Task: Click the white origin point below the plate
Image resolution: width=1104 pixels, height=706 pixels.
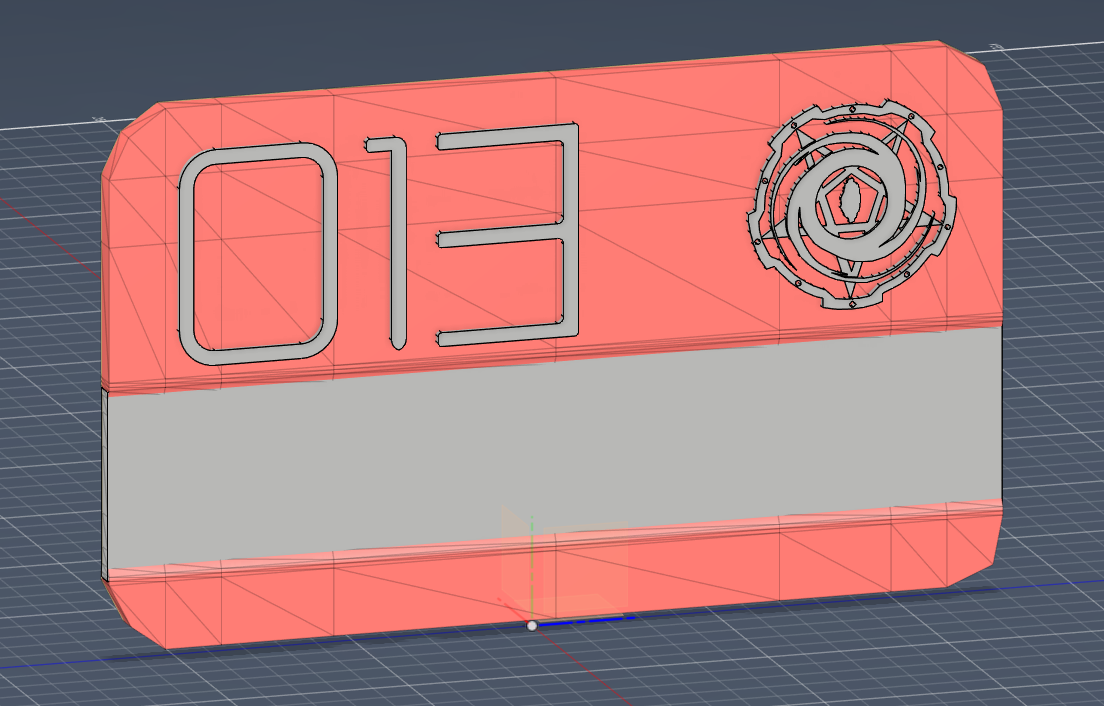Action: 532,626
